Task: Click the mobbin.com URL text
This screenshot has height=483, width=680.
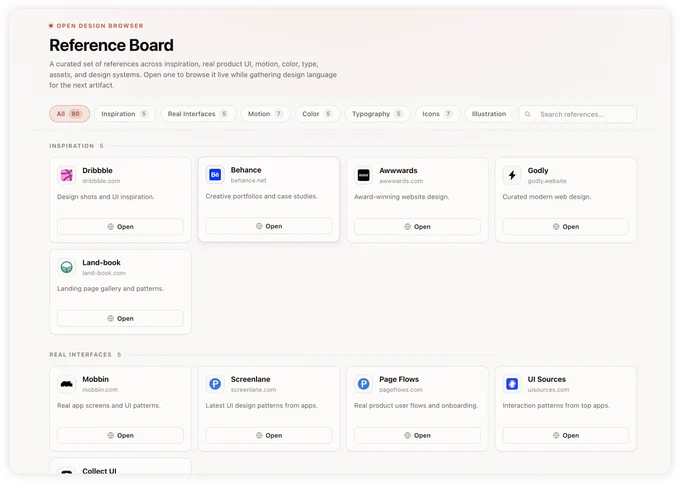Action: pyautogui.click(x=100, y=390)
